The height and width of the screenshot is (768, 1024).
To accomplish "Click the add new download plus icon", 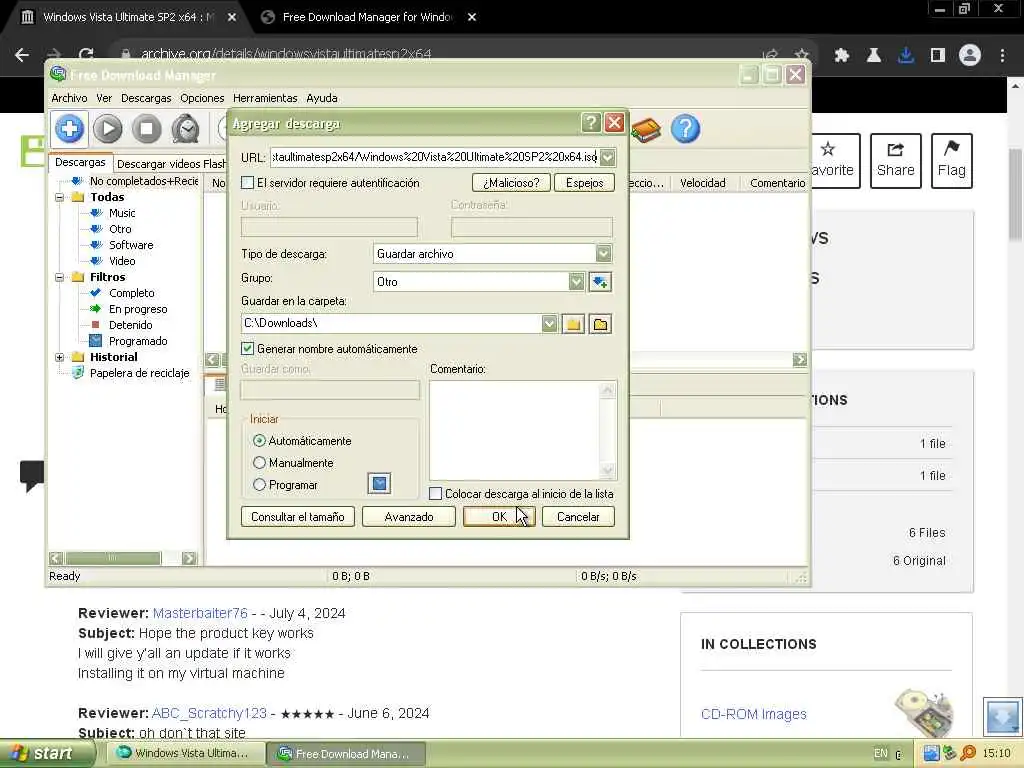I will click(70, 129).
